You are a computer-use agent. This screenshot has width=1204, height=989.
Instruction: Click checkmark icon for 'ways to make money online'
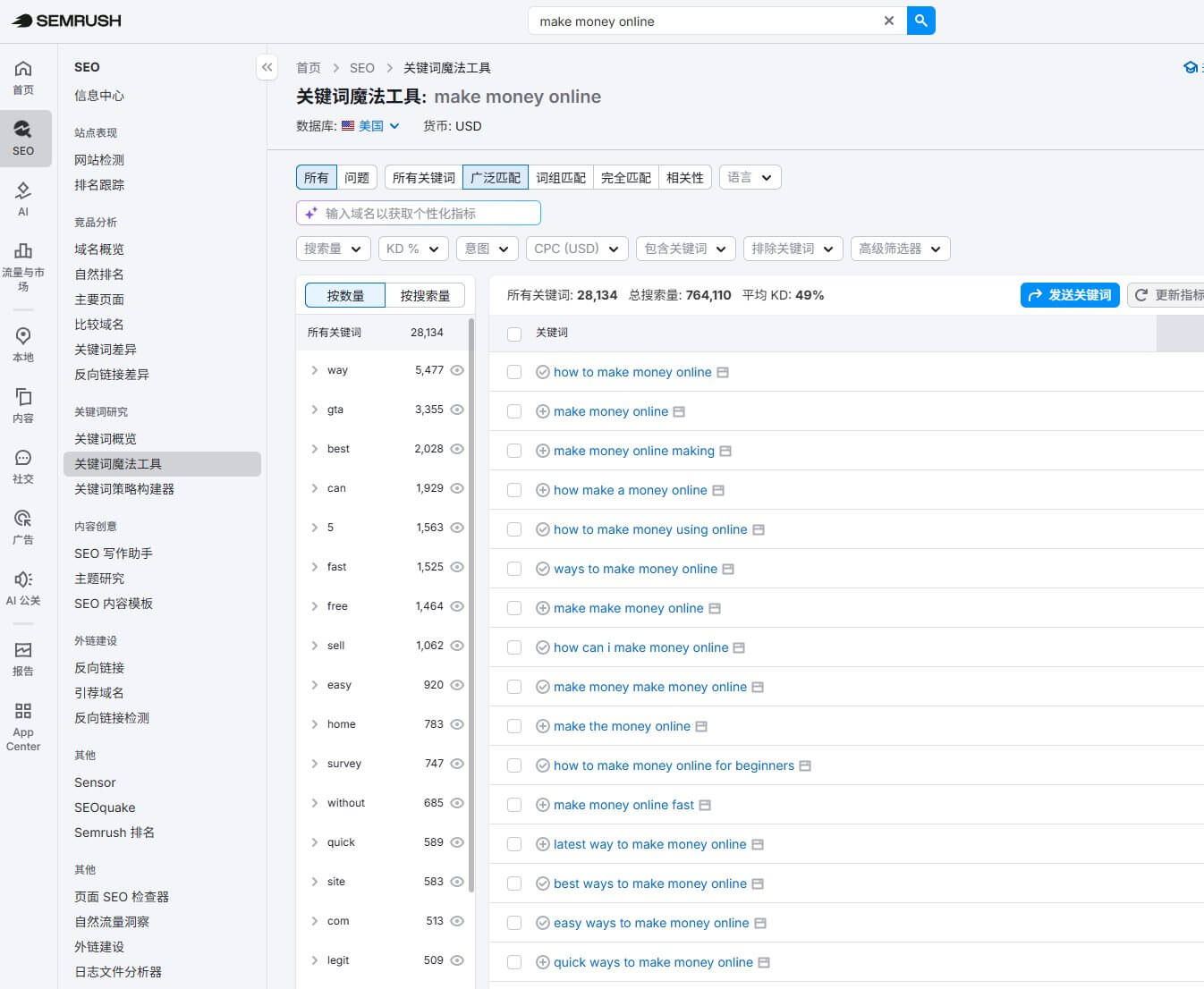(x=542, y=569)
